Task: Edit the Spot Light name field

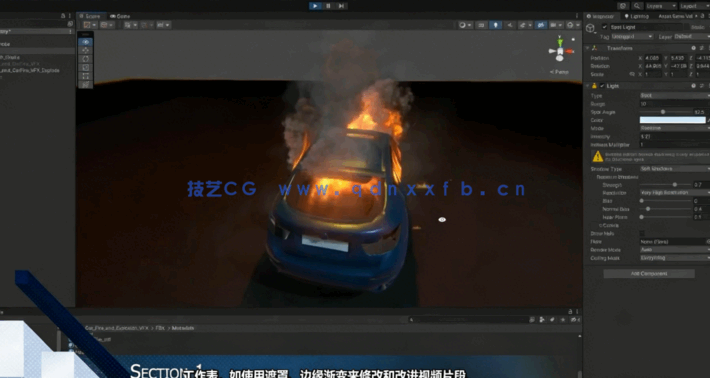Action: pos(646,27)
